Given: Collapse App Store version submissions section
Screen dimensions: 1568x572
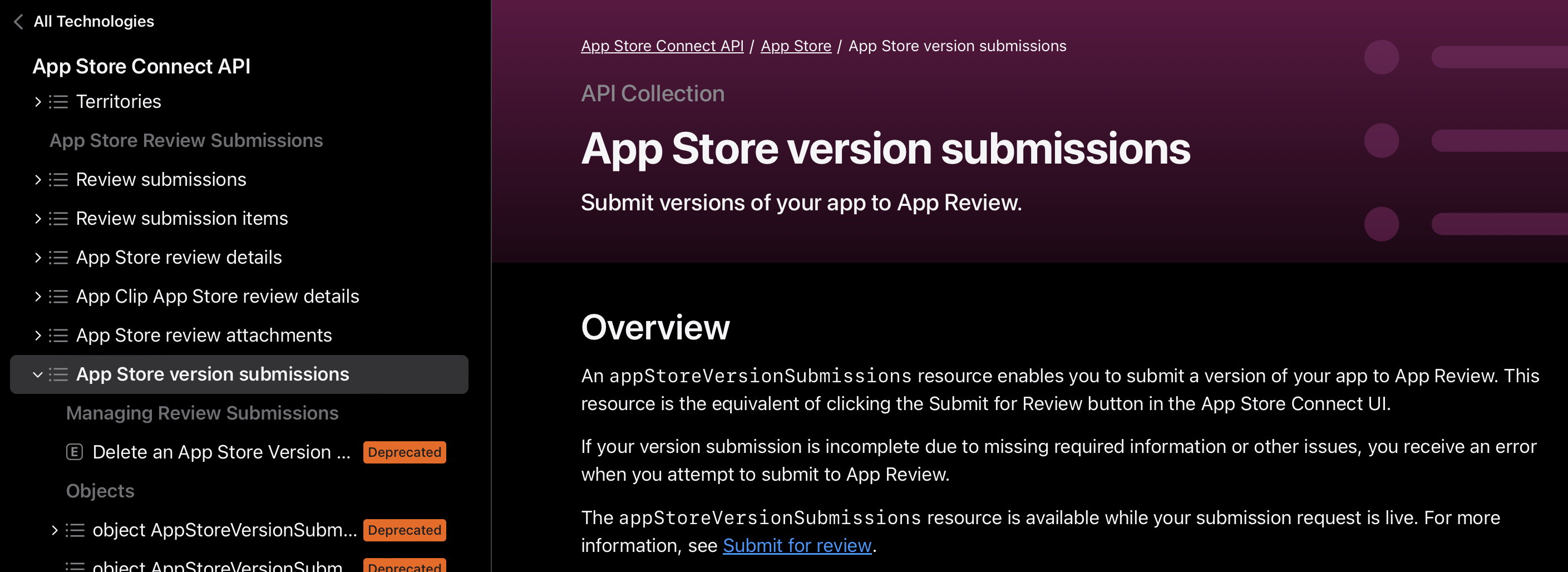Looking at the screenshot, I should (38, 374).
